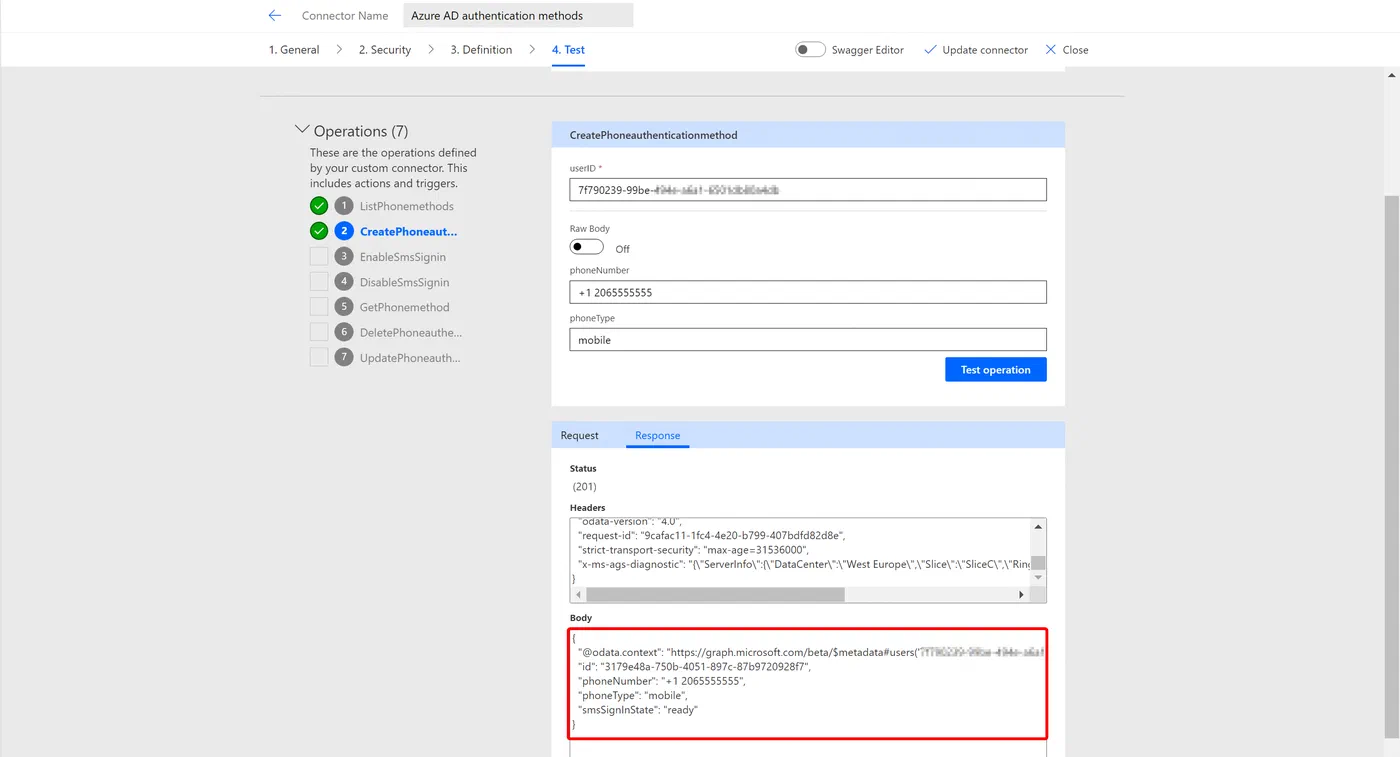Click chevron between General and Security
The height and width of the screenshot is (757, 1400).
tap(339, 49)
